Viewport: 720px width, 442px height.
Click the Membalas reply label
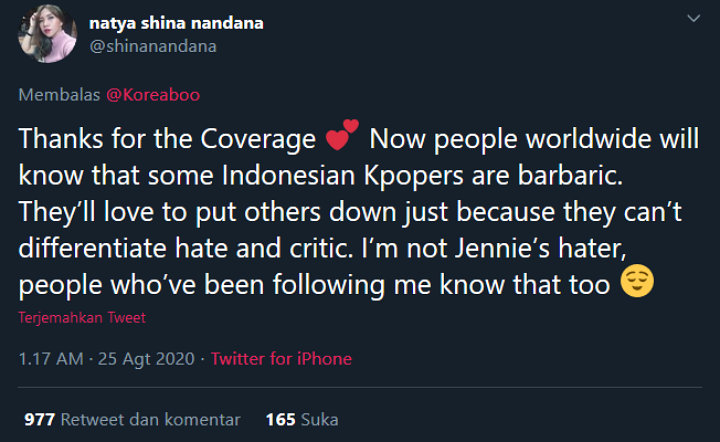pos(56,95)
